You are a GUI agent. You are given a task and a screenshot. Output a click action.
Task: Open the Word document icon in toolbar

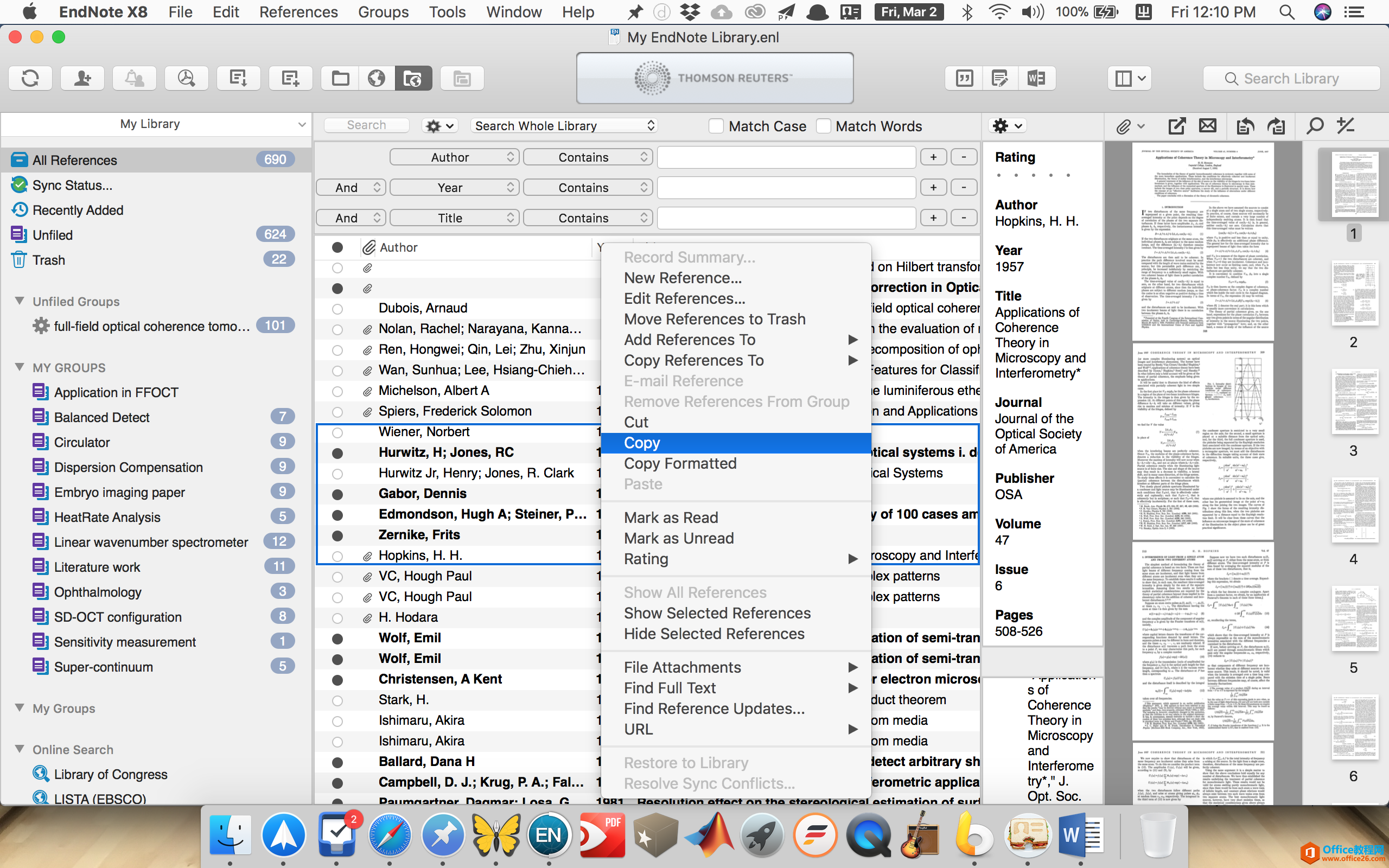click(1036, 78)
